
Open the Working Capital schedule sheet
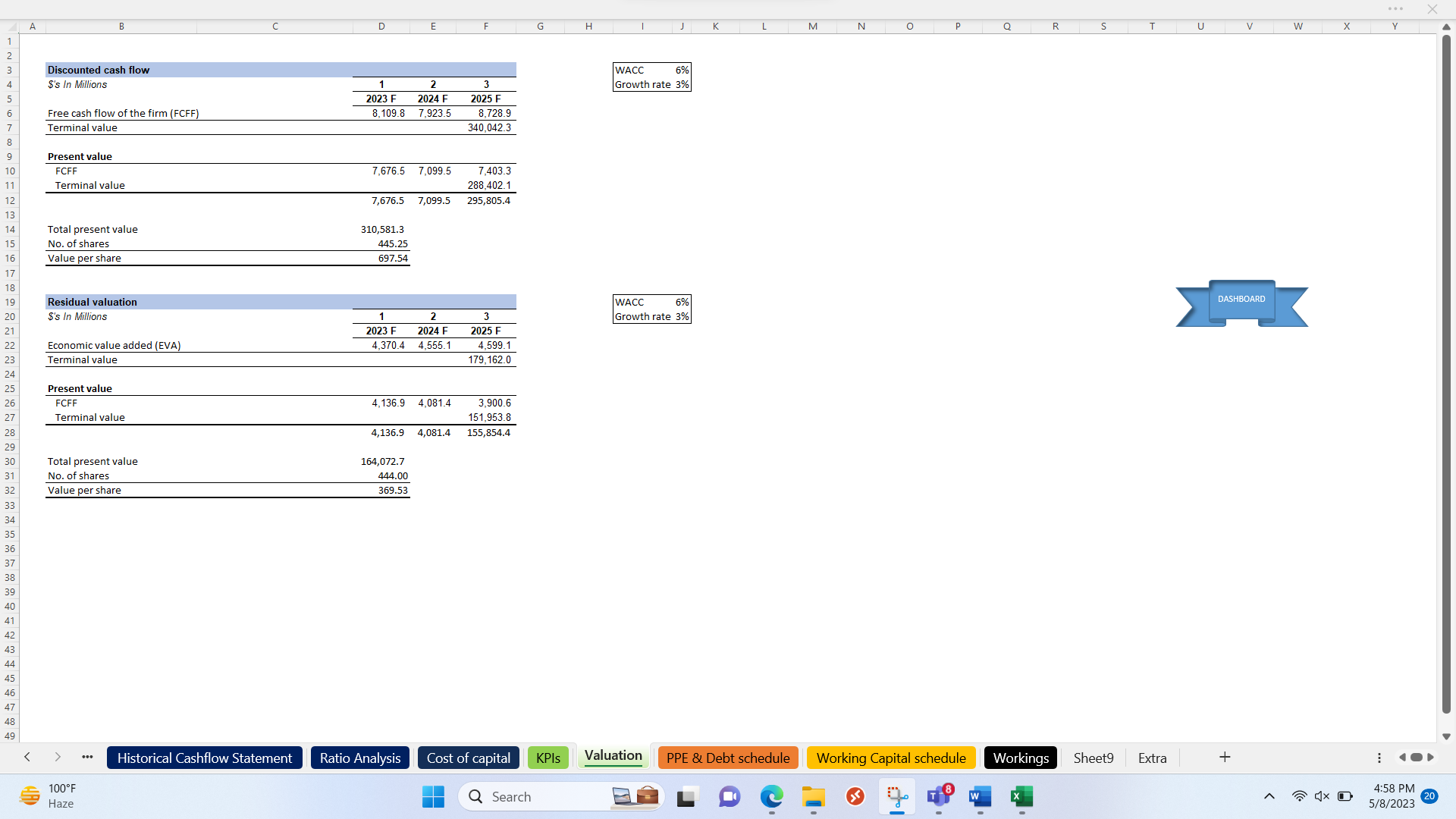891,758
